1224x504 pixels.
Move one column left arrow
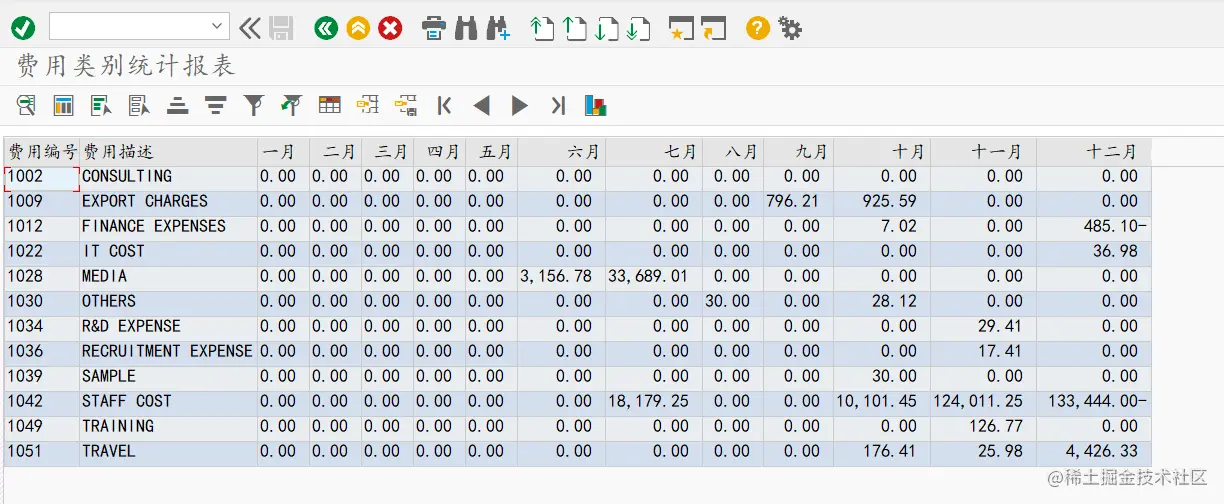pos(482,105)
